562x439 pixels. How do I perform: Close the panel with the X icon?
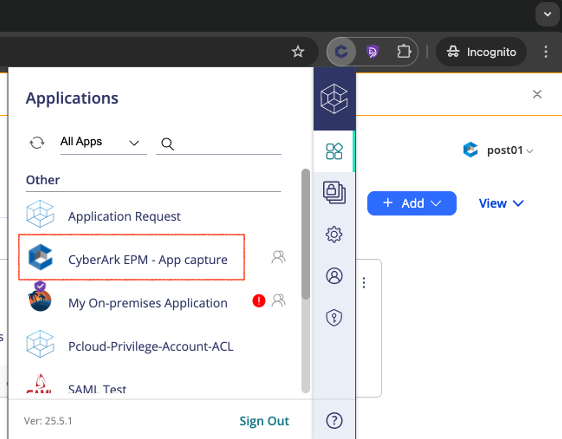pos(537,94)
